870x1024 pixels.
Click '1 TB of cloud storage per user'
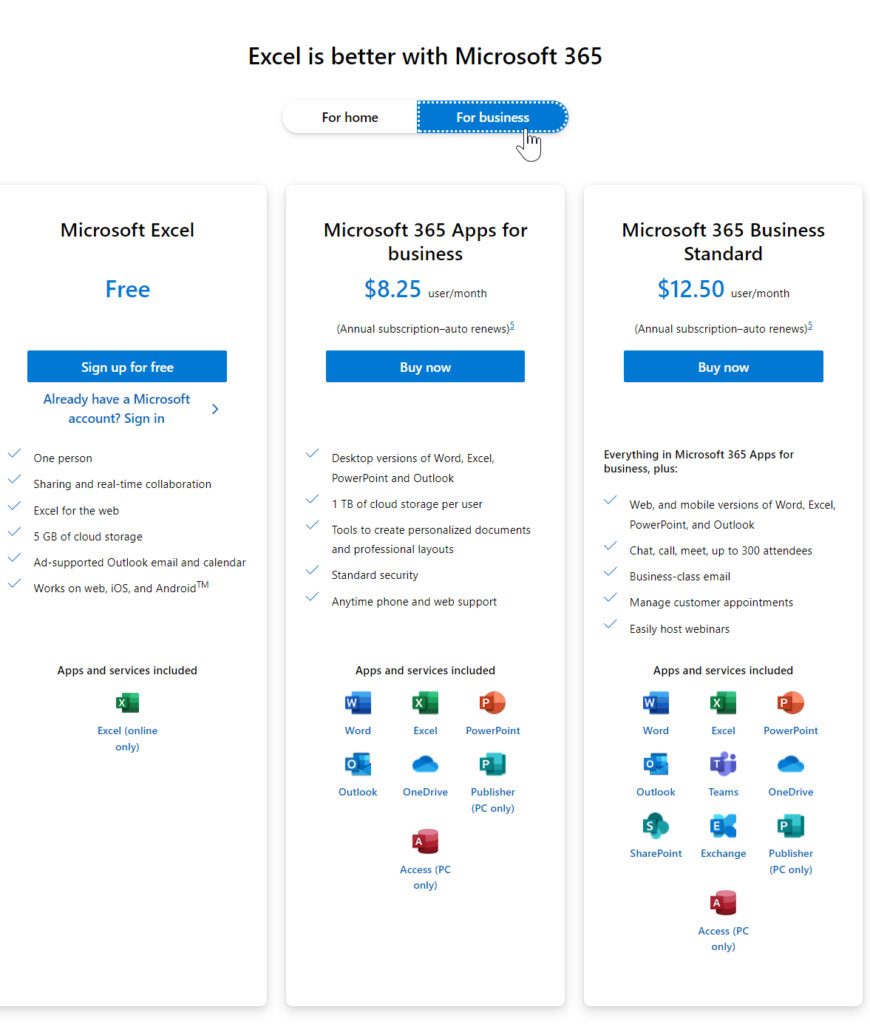pos(407,504)
